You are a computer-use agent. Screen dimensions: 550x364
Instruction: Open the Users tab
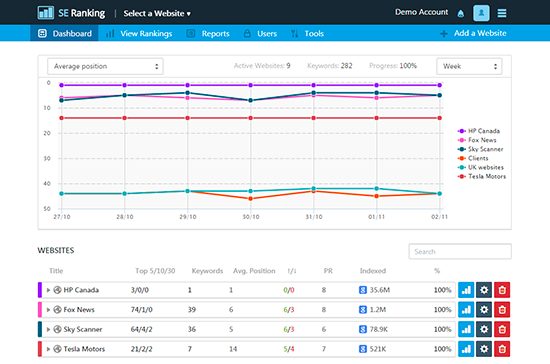pyautogui.click(x=260, y=34)
